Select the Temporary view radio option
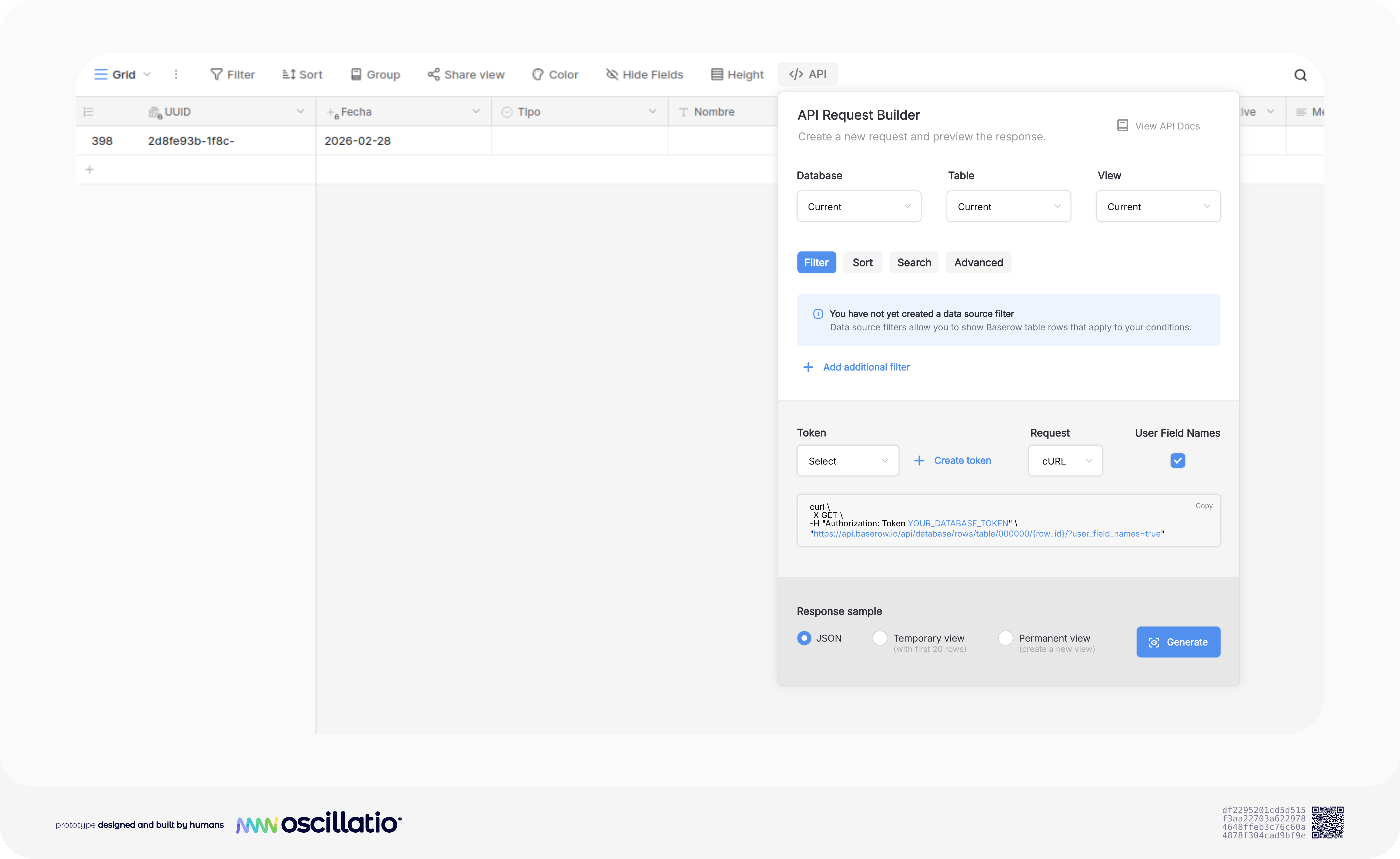 coord(879,638)
